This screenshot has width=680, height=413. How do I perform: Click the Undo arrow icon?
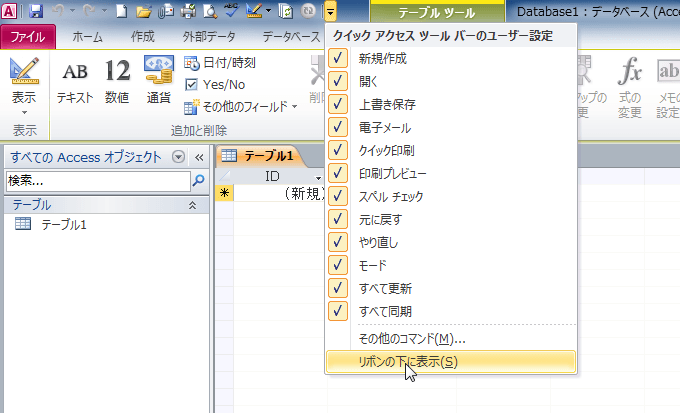58,11
